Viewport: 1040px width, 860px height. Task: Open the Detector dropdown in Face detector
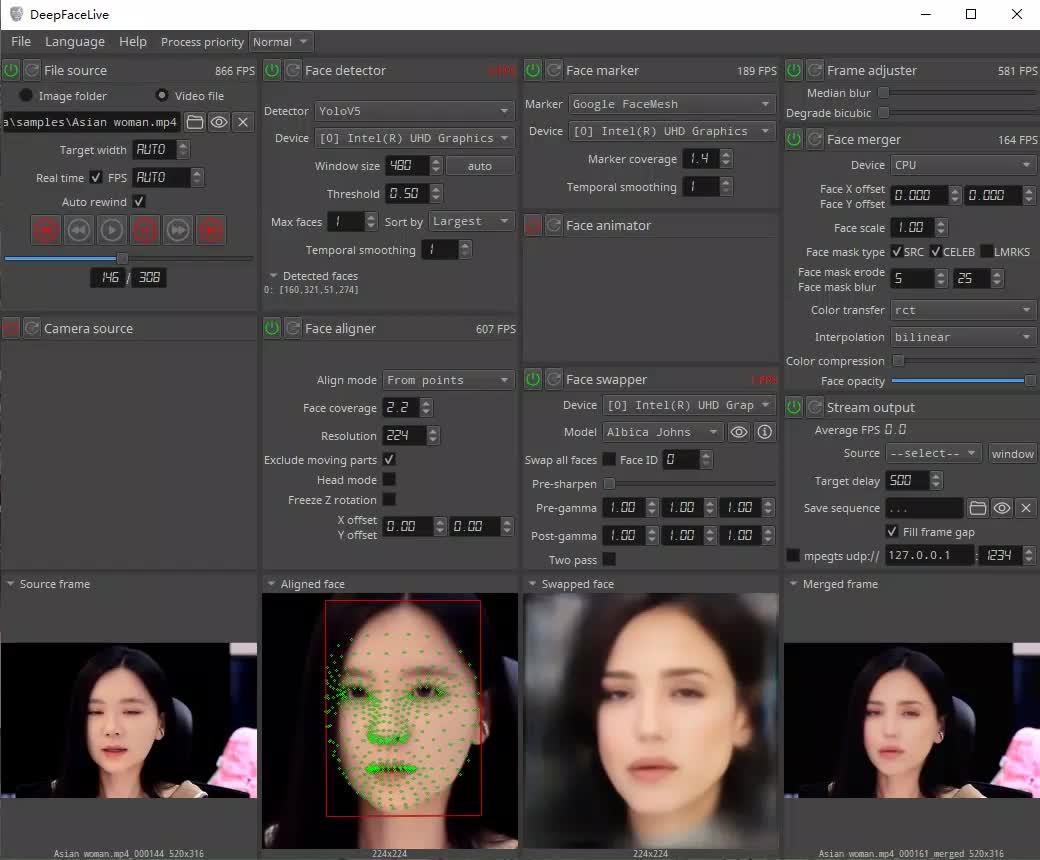414,110
